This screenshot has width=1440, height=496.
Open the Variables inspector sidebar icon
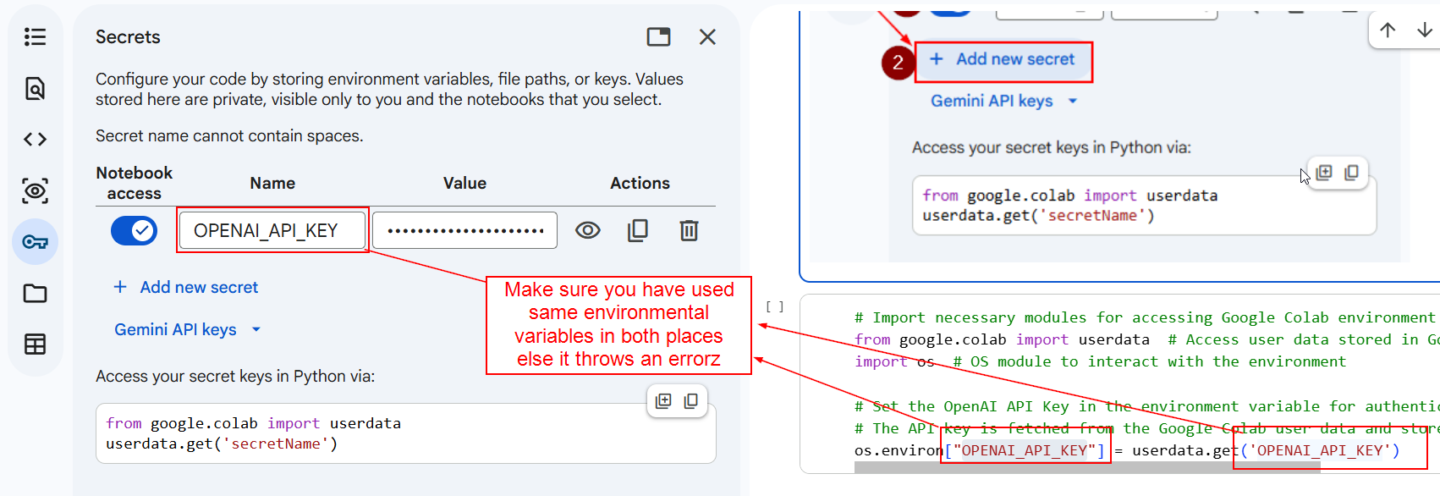[35, 190]
